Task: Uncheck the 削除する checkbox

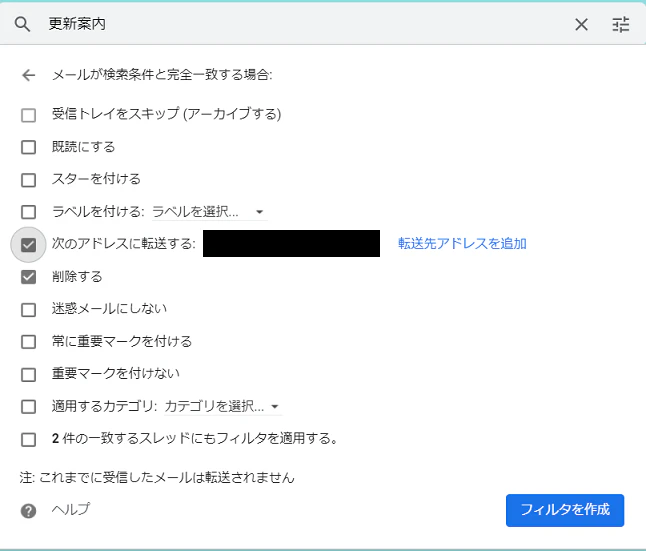Action: coord(28,277)
